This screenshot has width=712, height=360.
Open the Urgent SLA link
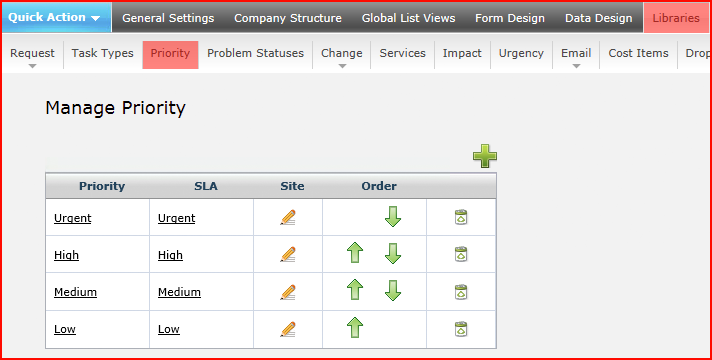[177, 218]
